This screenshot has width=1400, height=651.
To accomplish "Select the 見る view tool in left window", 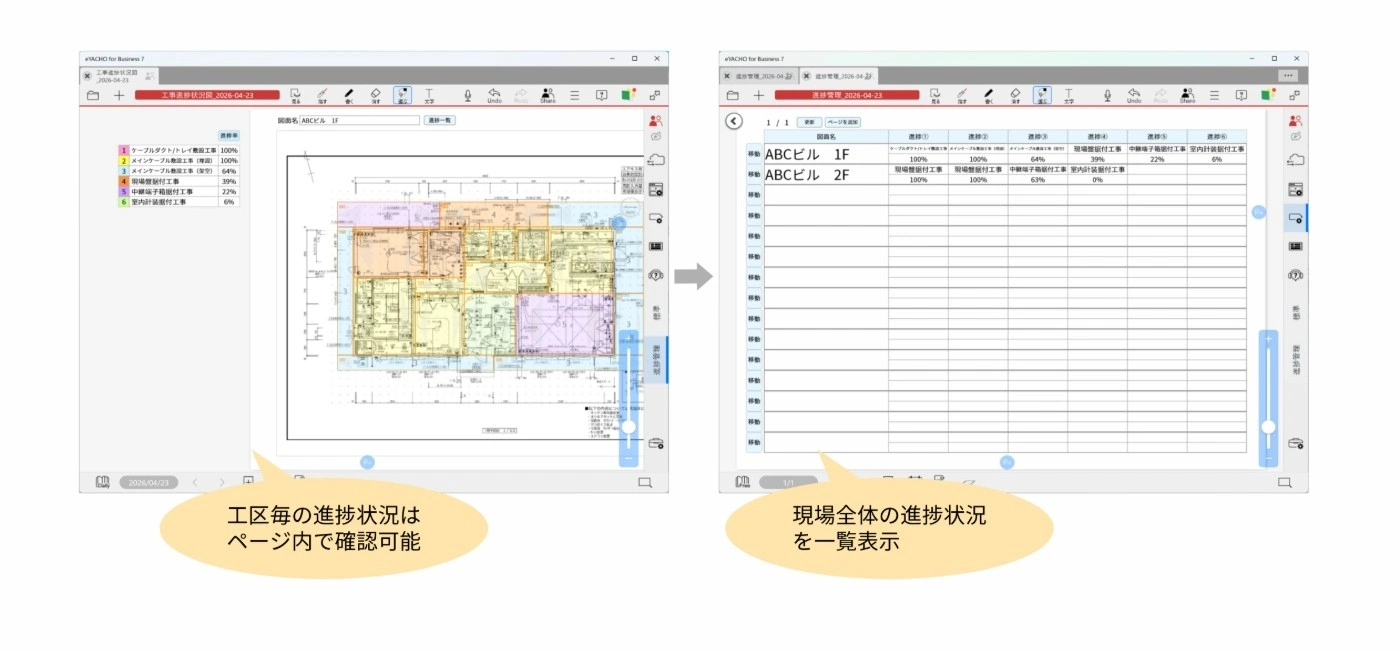I will tap(296, 95).
